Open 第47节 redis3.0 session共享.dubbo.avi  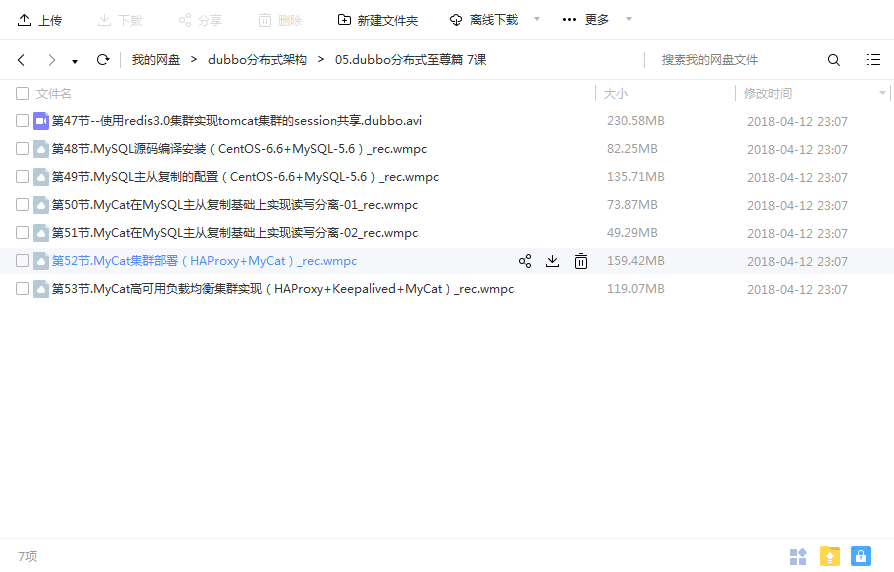click(237, 121)
